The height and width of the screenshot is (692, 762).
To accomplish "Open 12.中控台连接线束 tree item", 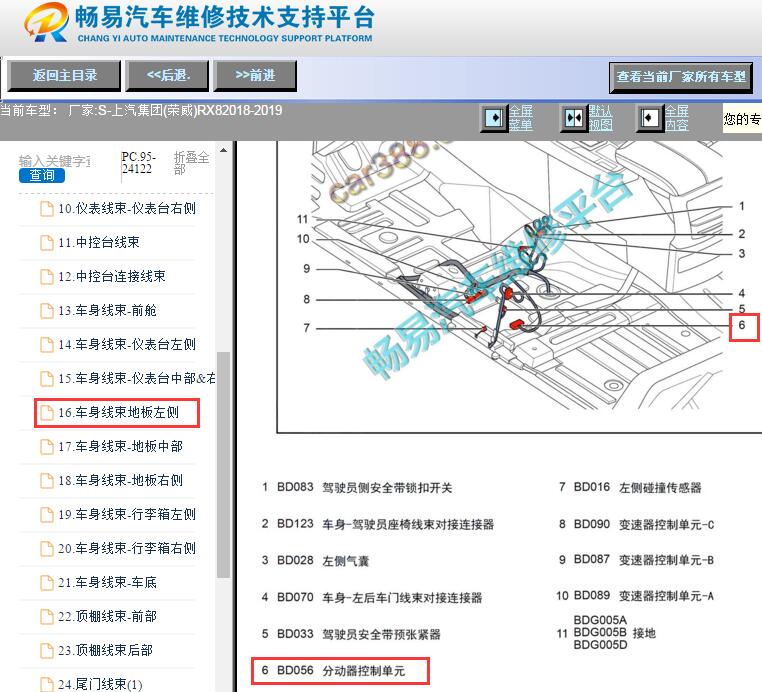I will point(112,277).
